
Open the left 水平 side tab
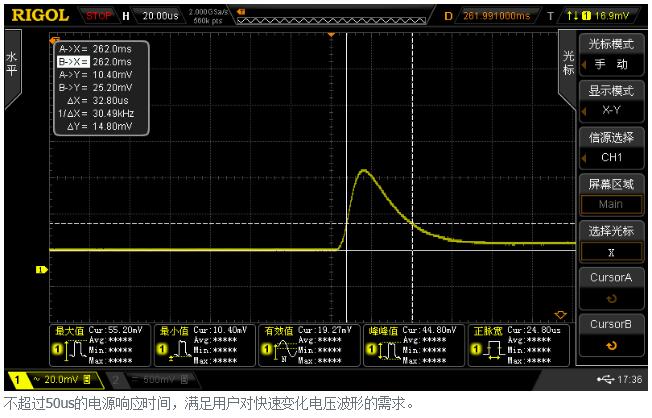(11, 64)
